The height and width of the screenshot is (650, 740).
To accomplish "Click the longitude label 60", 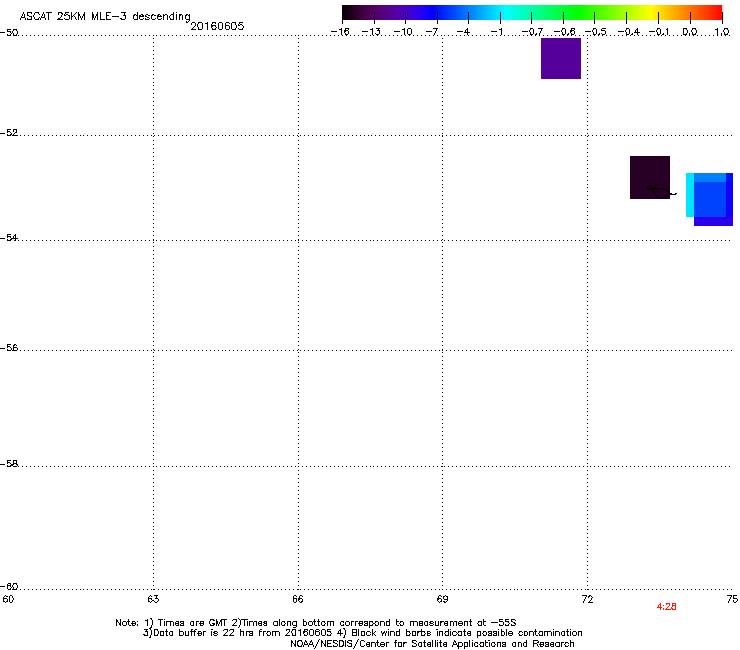I will pos(8,599).
